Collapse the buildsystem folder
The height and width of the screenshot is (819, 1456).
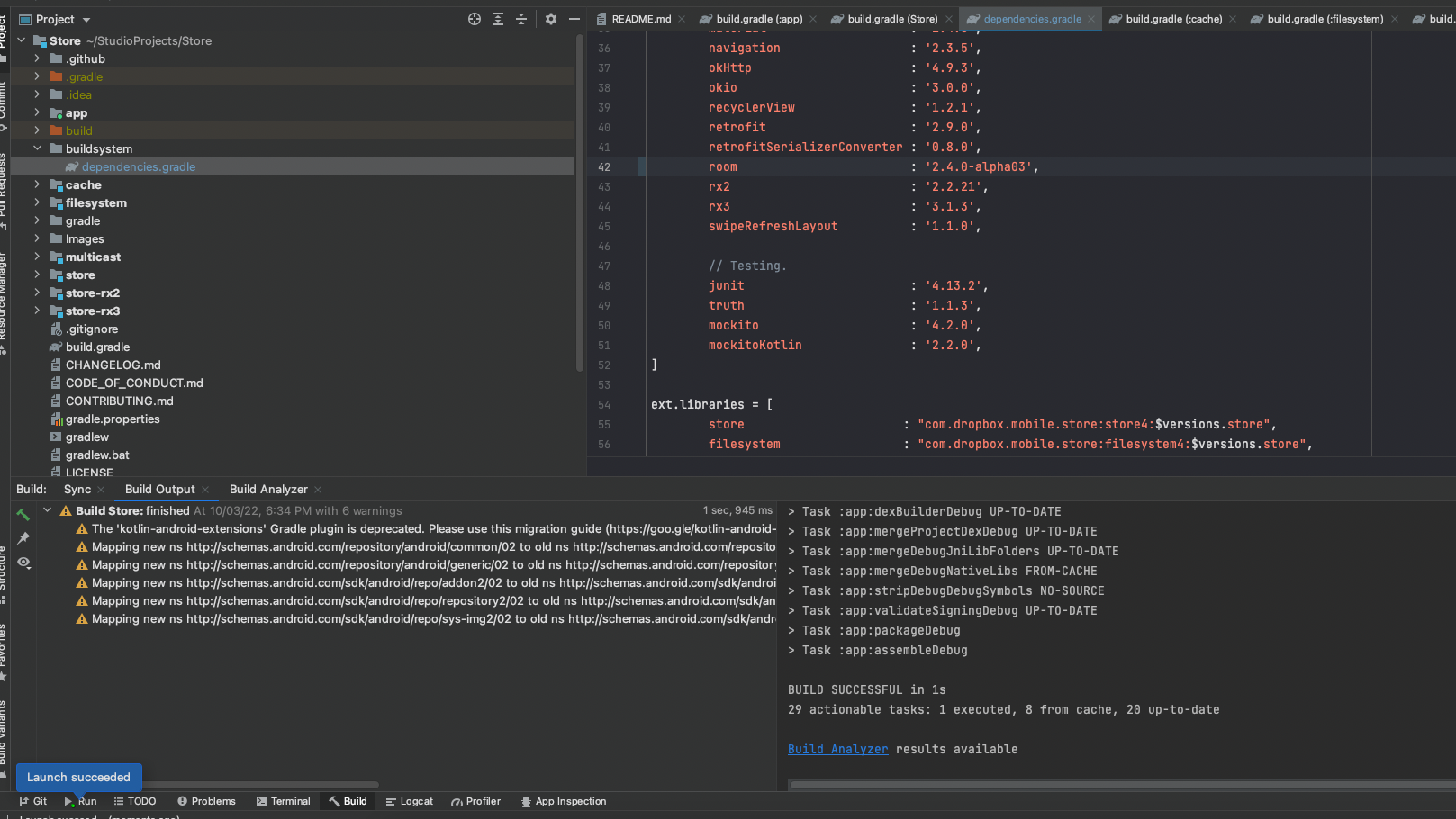[x=38, y=148]
